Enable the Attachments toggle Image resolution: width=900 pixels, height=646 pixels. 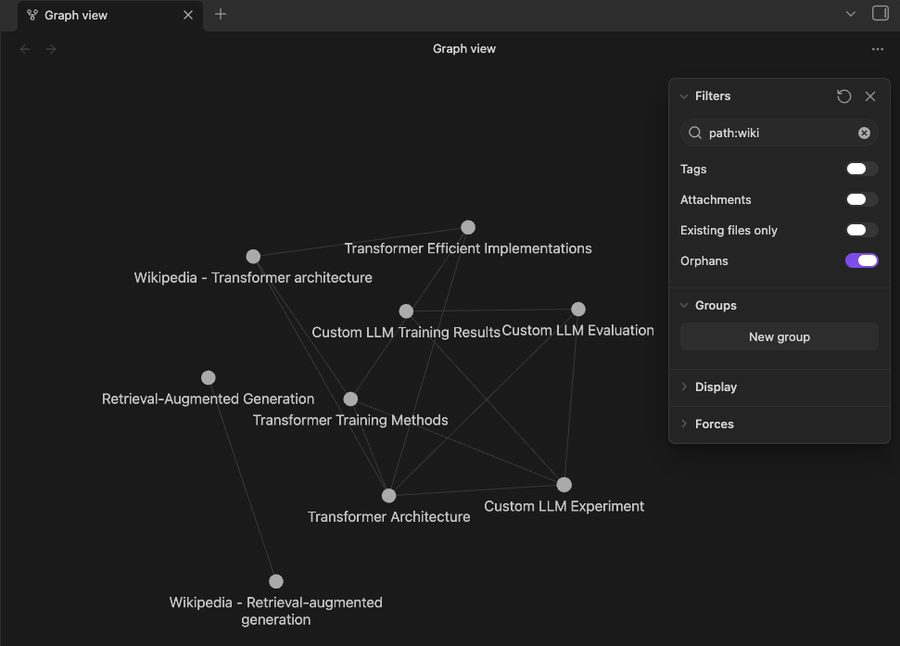862,199
